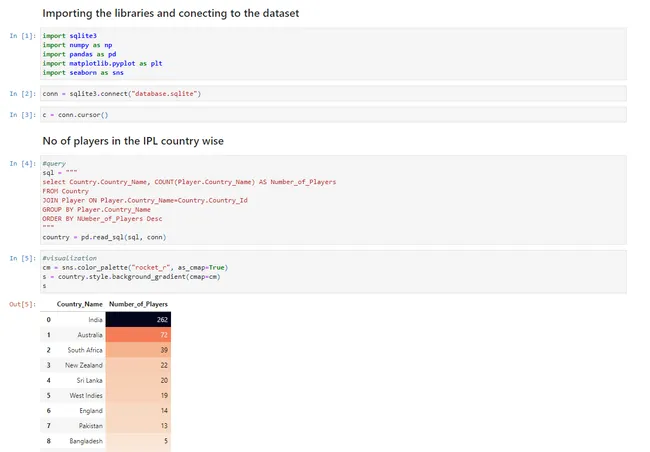This screenshot has width=650, height=452.
Task: Click the 20 value cell
Action: coord(138,380)
